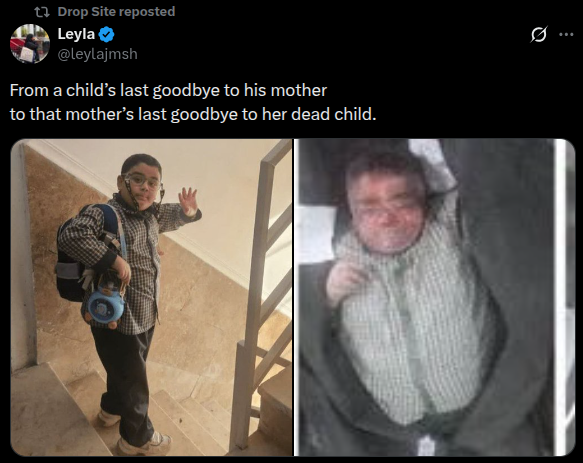The height and width of the screenshot is (463, 583).
Task: Visit the @leylajmsh handle link
Action: pyautogui.click(x=97, y=54)
